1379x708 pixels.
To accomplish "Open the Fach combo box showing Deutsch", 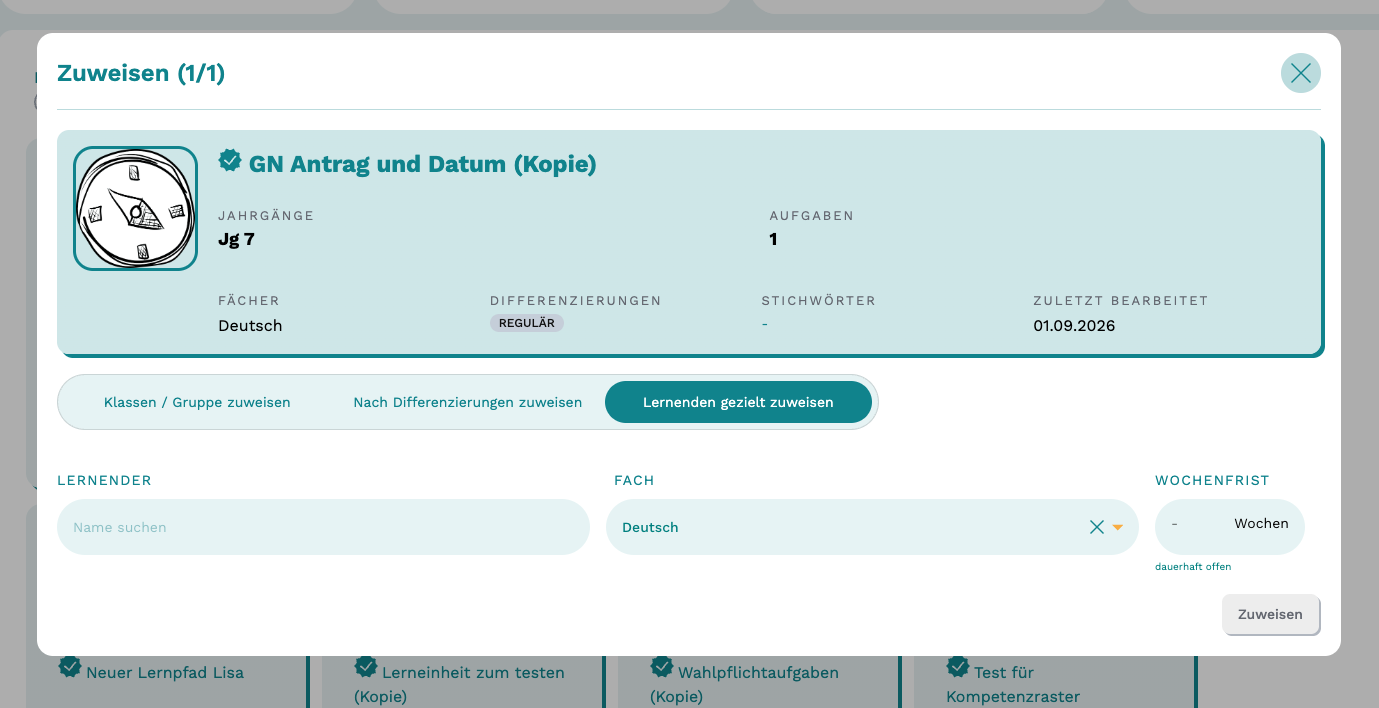I will point(872,527).
